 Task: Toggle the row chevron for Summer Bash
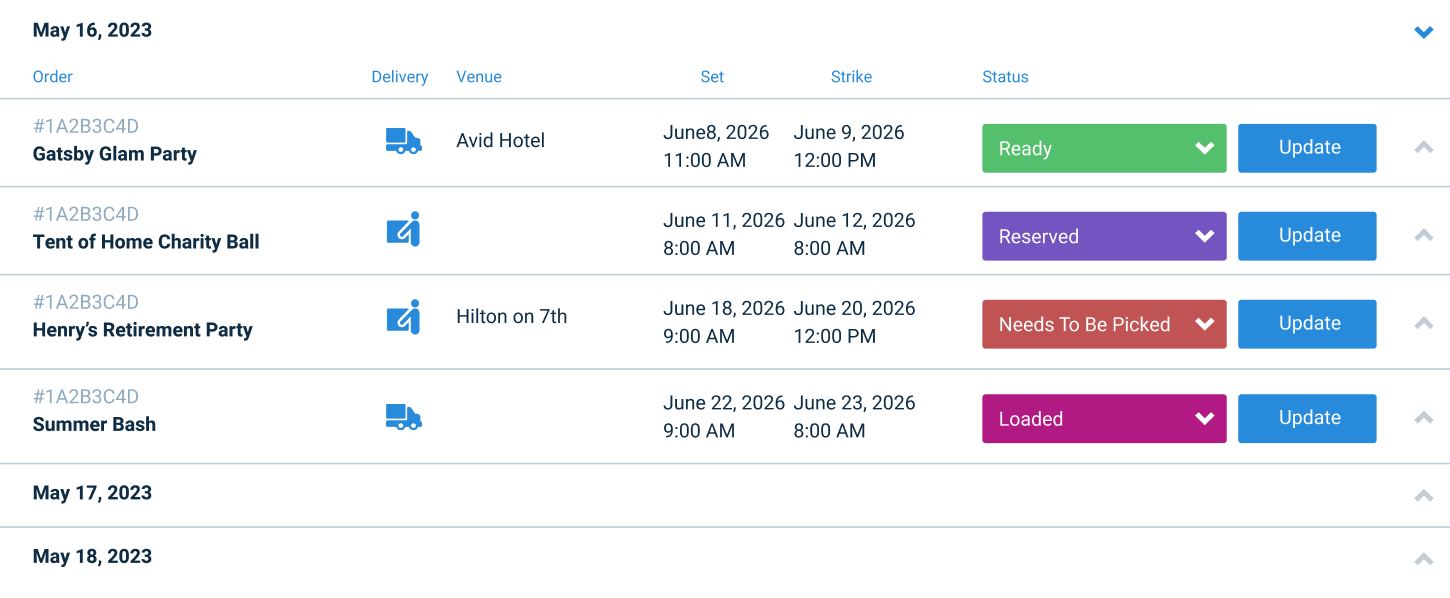[x=1424, y=417]
